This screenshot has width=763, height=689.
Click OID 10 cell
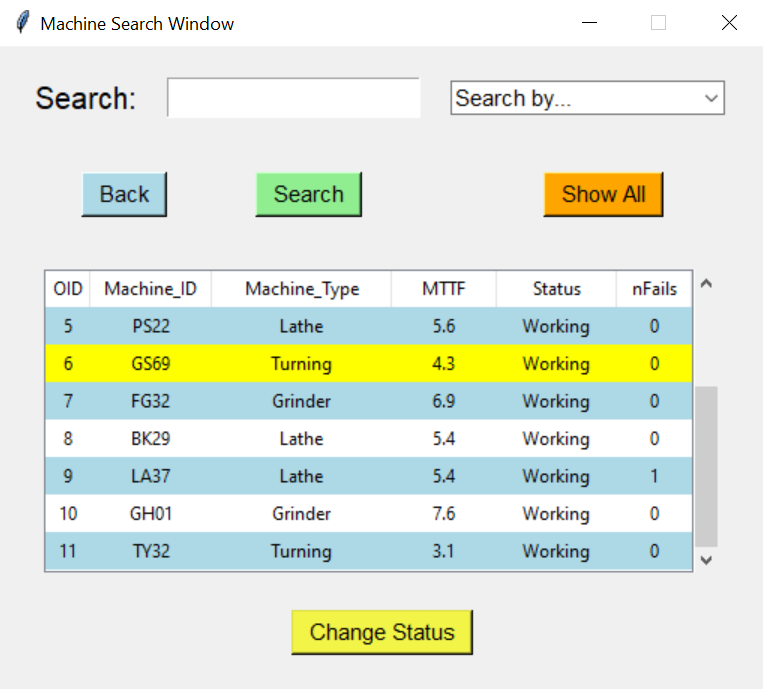click(x=68, y=513)
